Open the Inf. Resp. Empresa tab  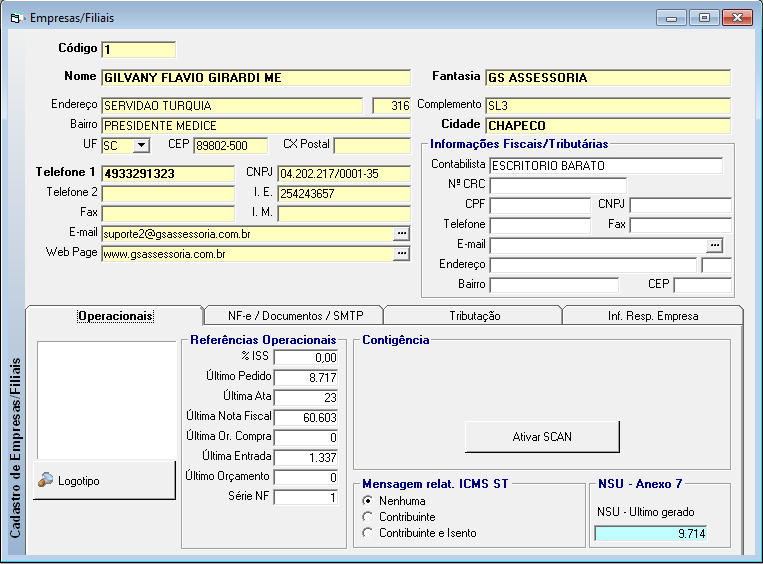click(x=653, y=316)
